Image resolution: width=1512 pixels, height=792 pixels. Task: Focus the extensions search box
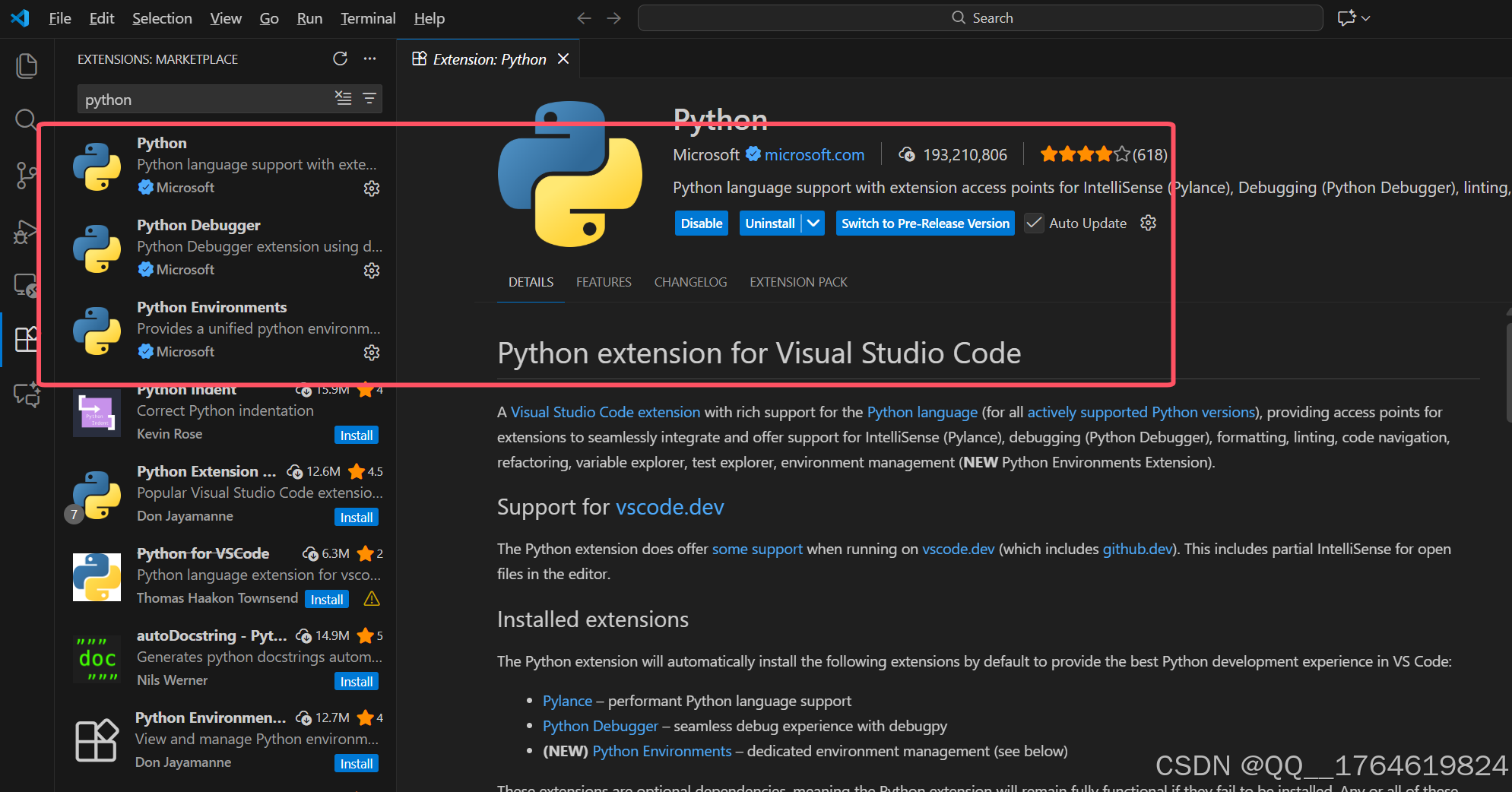click(x=205, y=100)
